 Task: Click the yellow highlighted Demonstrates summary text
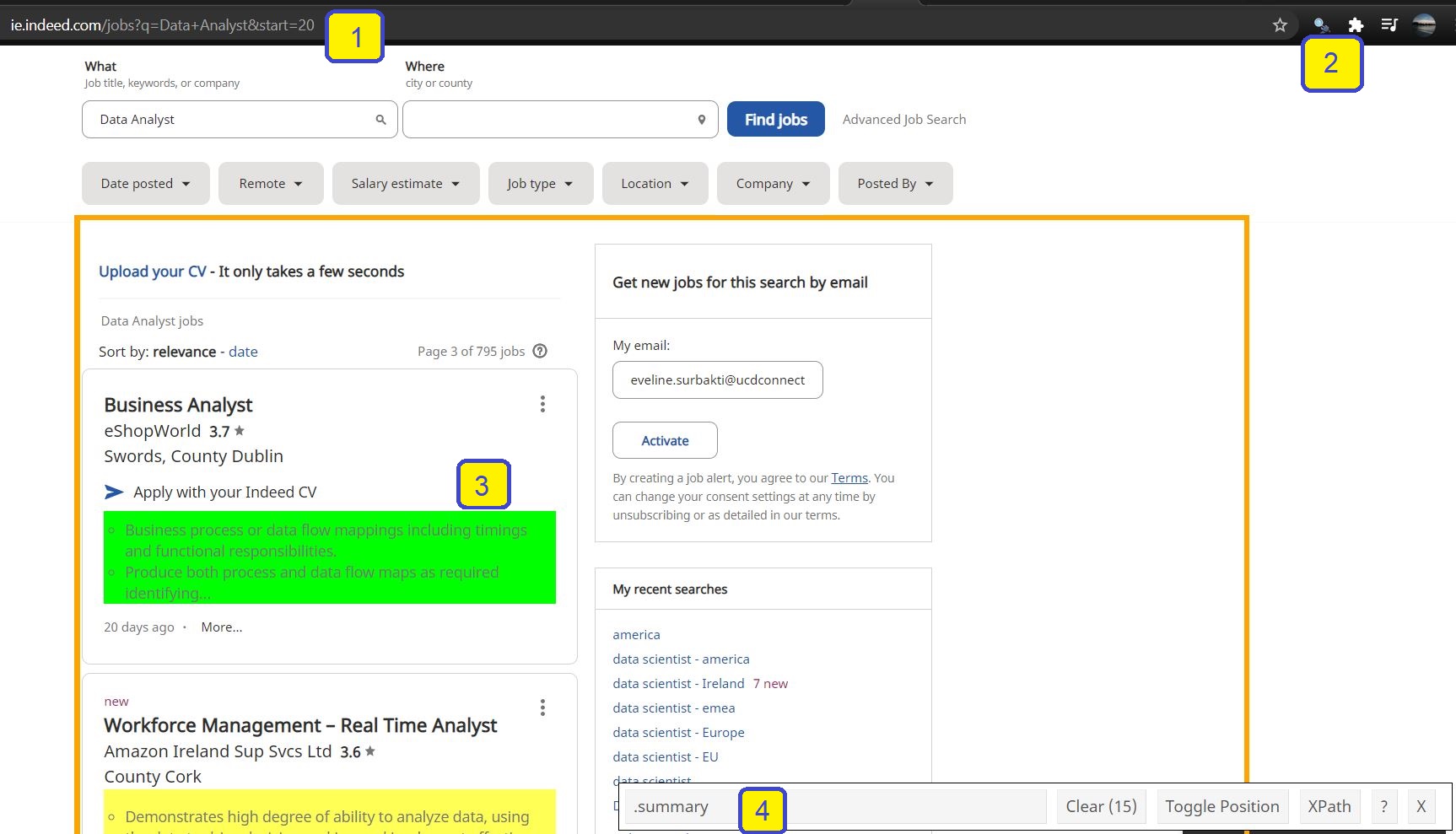click(x=330, y=812)
